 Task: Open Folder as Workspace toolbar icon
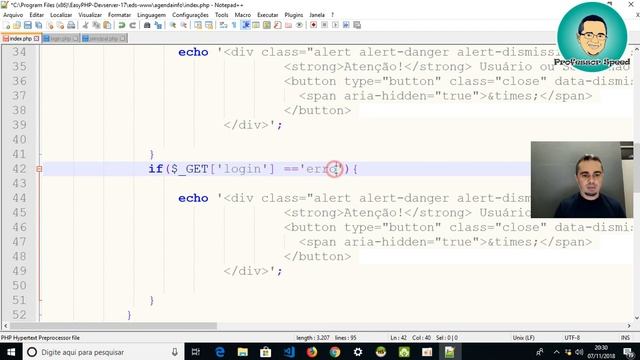[x=288, y=25]
